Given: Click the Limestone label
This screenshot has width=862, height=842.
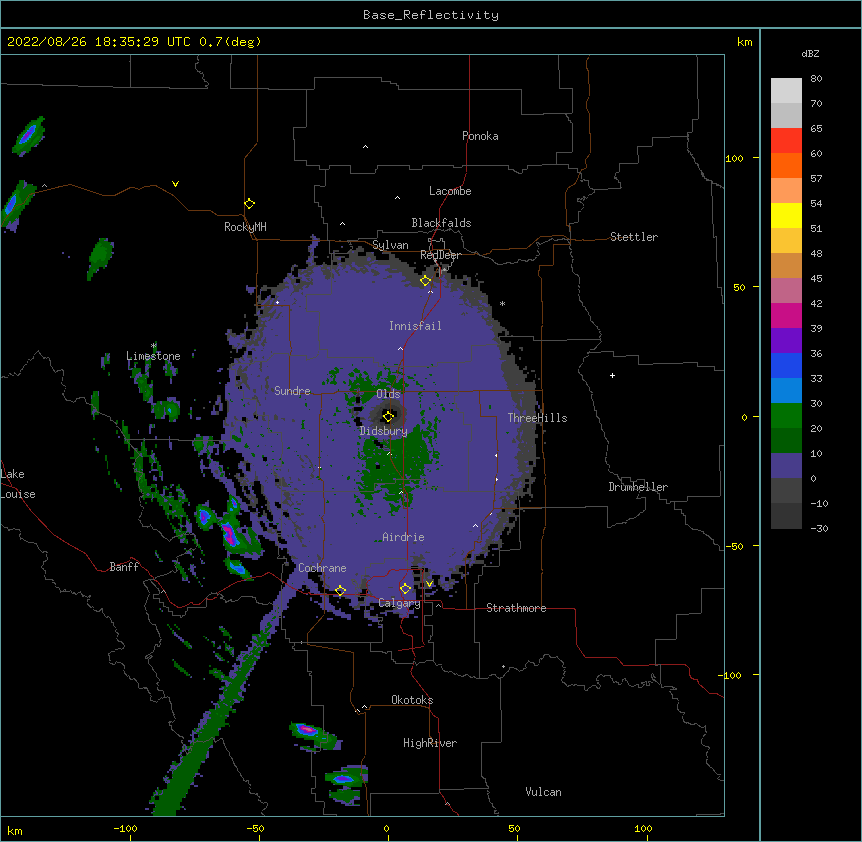Looking at the screenshot, I should (153, 356).
